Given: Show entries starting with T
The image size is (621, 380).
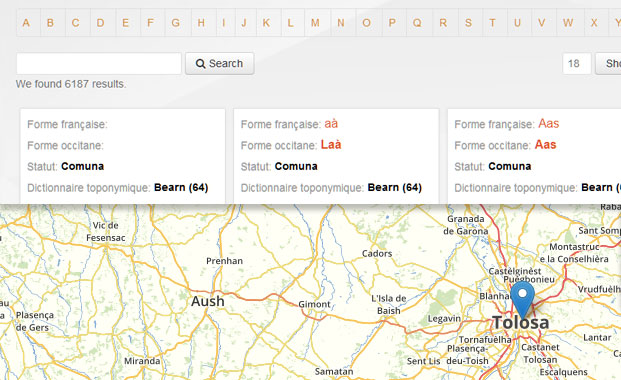Looking at the screenshot, I should pos(492,23).
